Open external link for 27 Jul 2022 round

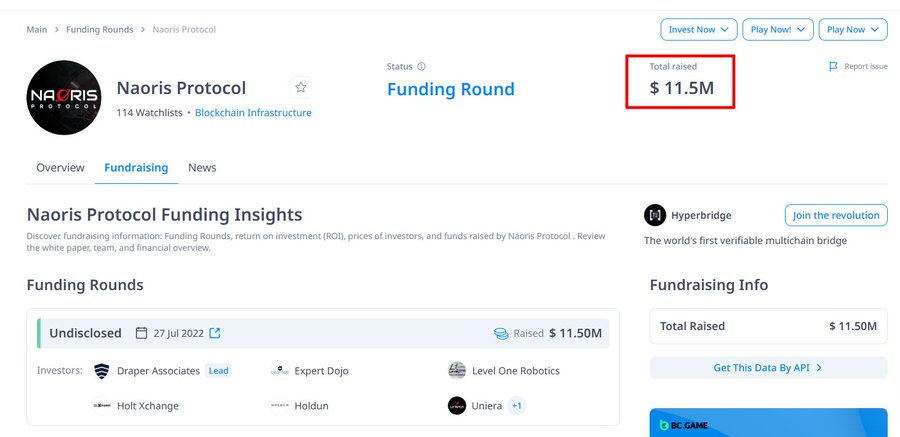(215, 333)
